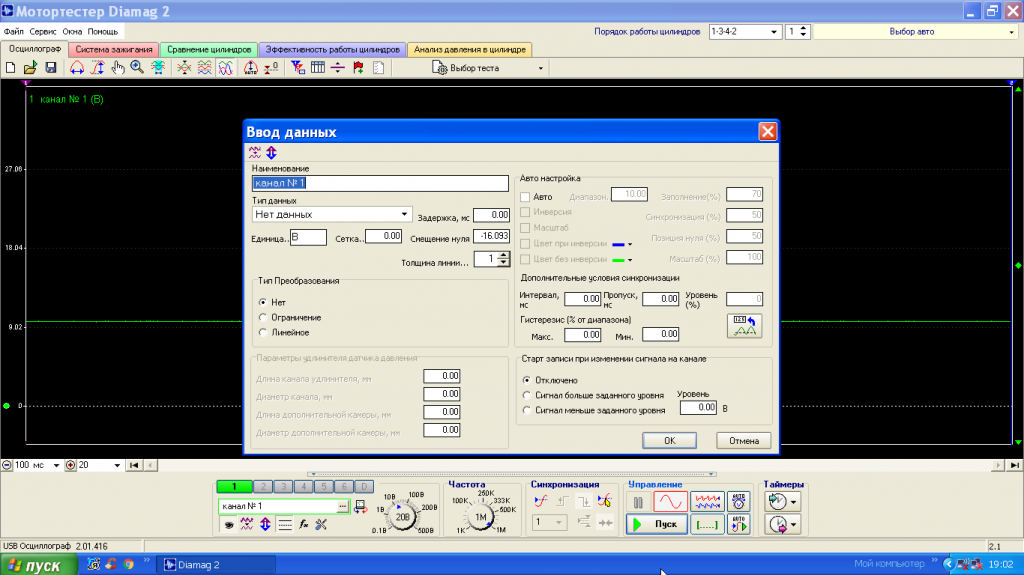1024x575 pixels.
Task: Select the Линейное radio button
Action: tap(263, 333)
